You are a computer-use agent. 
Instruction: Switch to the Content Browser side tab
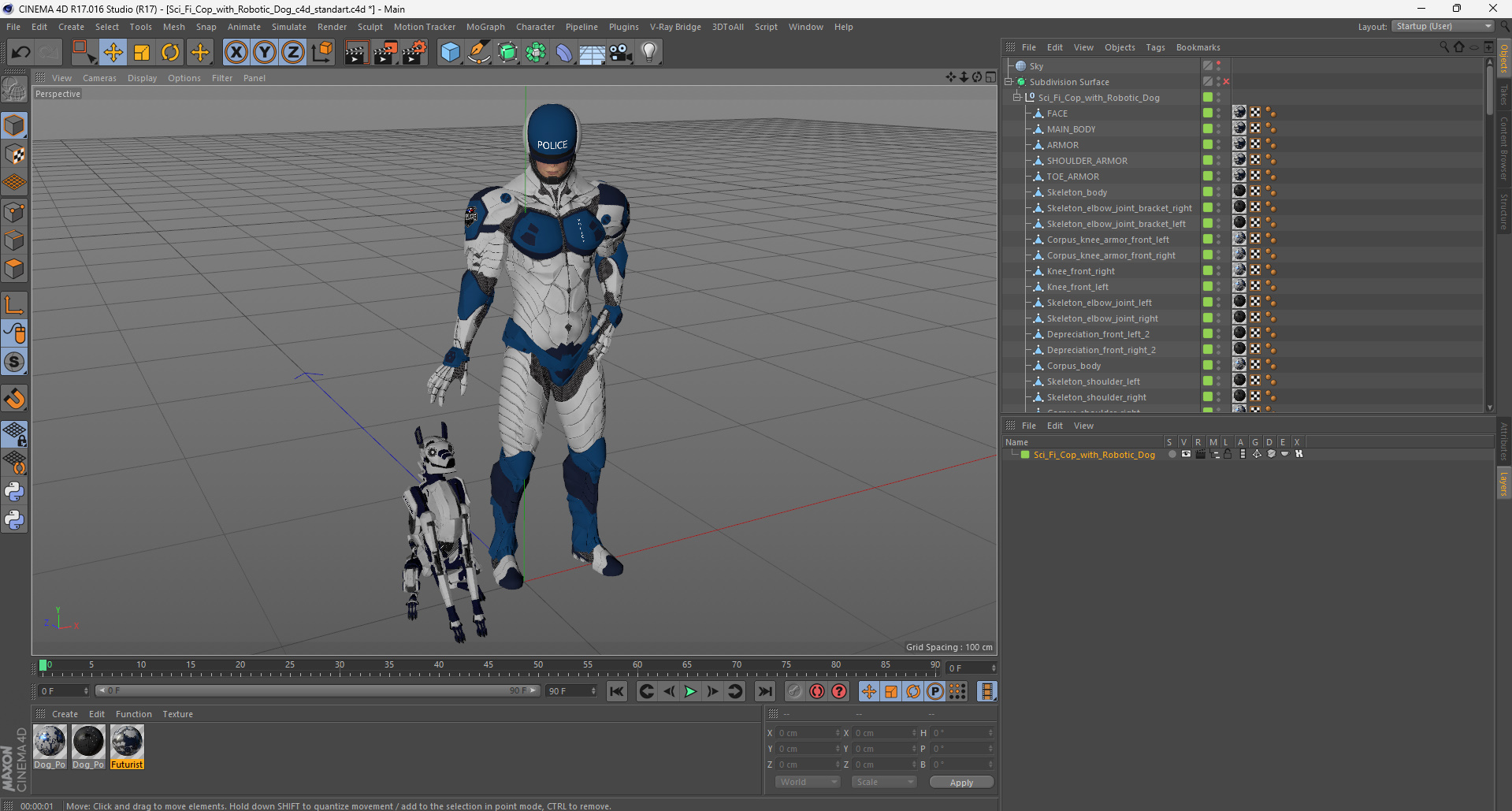(x=1503, y=148)
